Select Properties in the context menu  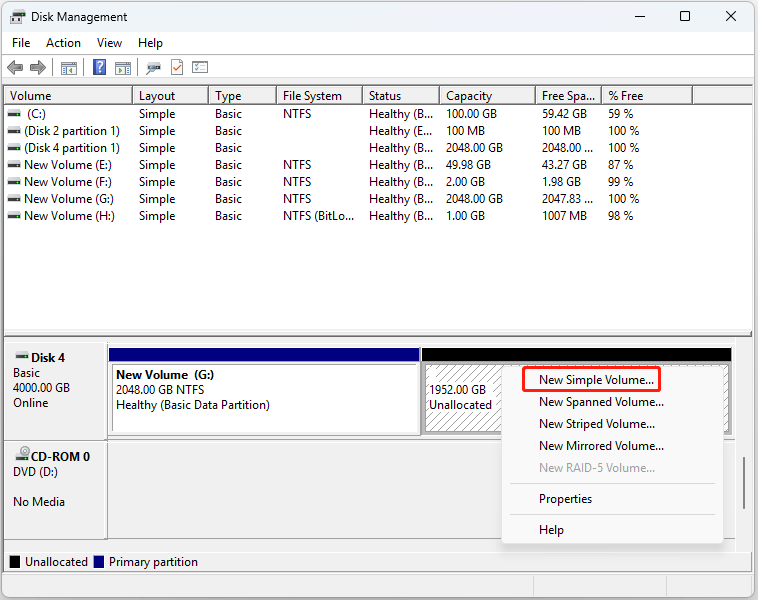pyautogui.click(x=565, y=499)
